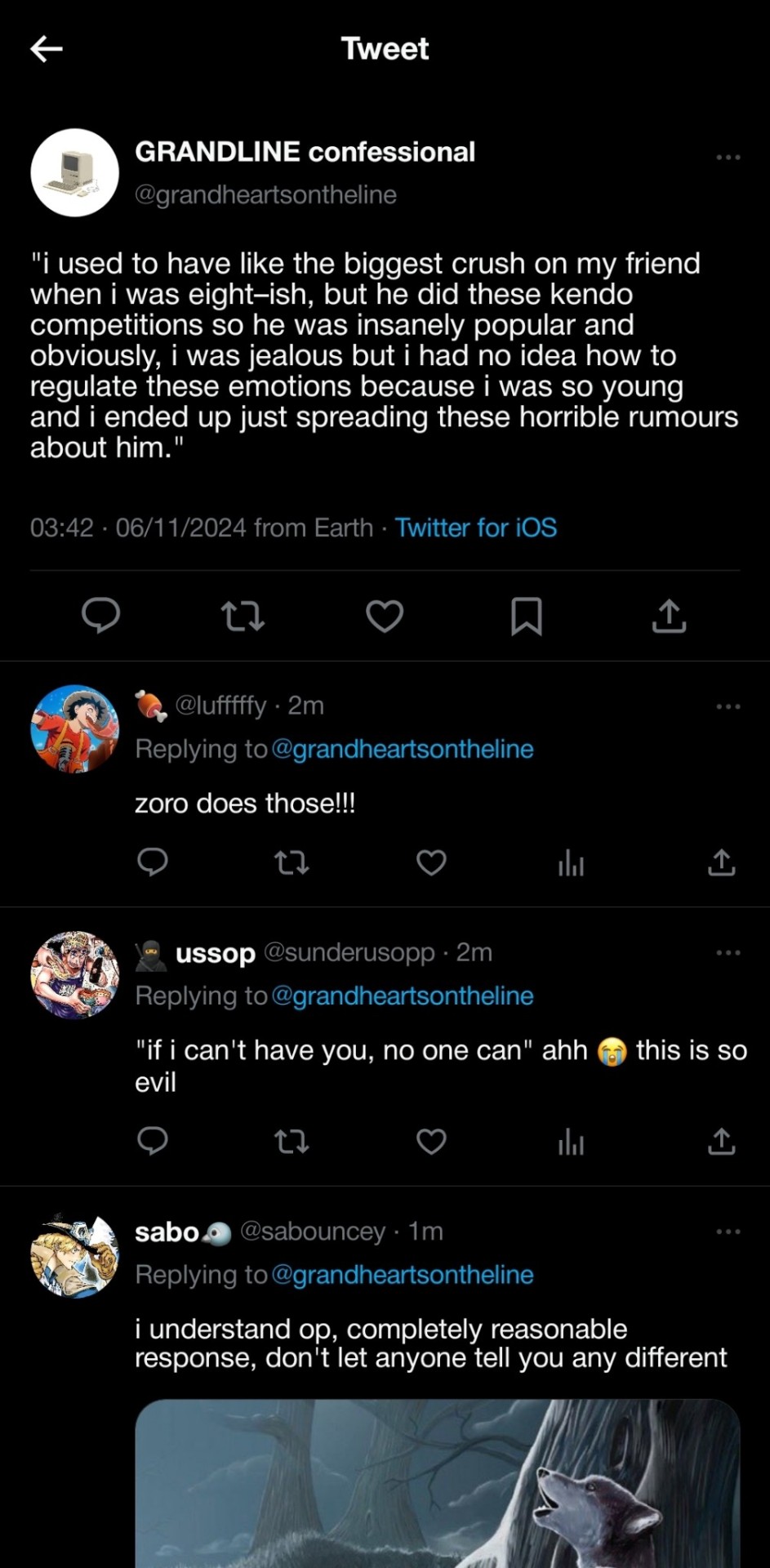Viewport: 770px width, 1568px height.
Task: Reply to the GRANDLINE confessional tweet
Action: (101, 616)
